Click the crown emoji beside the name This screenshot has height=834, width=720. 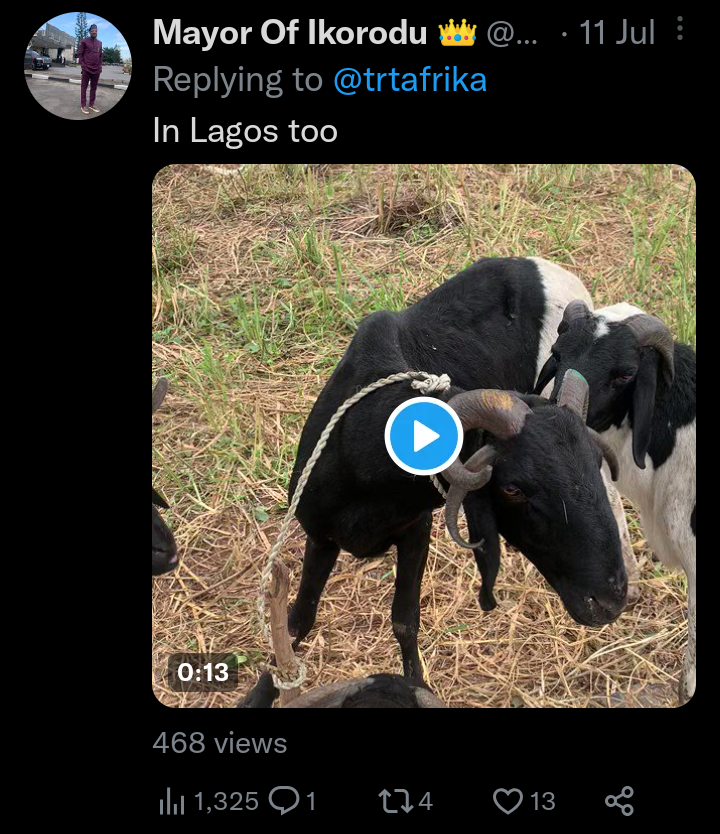[x=457, y=33]
